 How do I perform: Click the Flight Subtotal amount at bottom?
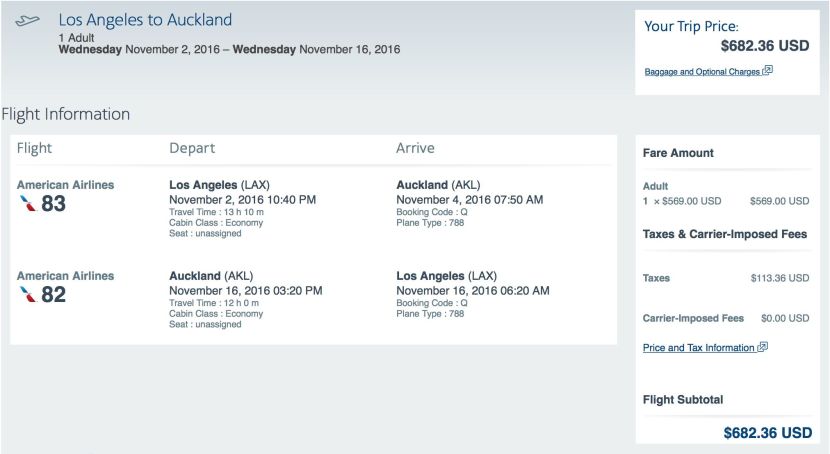pos(768,433)
